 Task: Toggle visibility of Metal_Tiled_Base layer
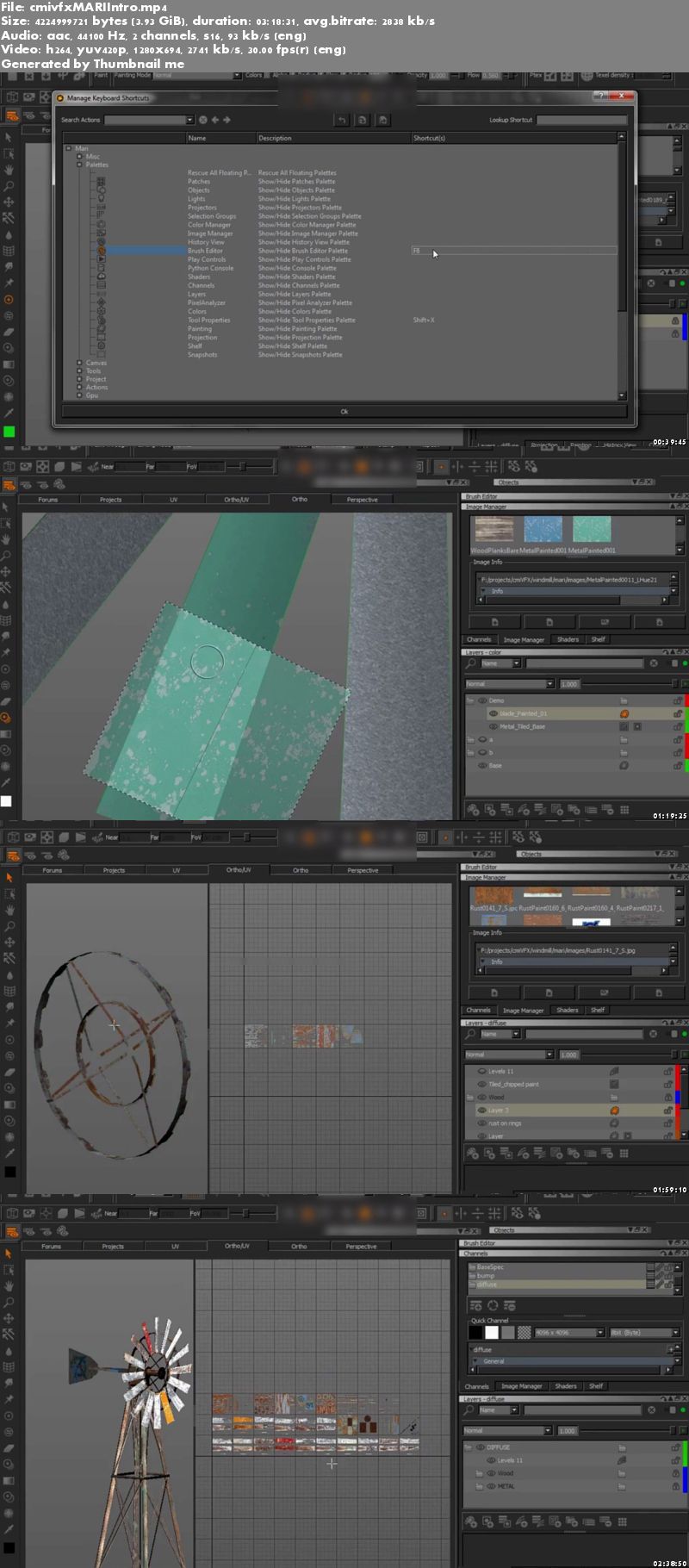click(493, 726)
